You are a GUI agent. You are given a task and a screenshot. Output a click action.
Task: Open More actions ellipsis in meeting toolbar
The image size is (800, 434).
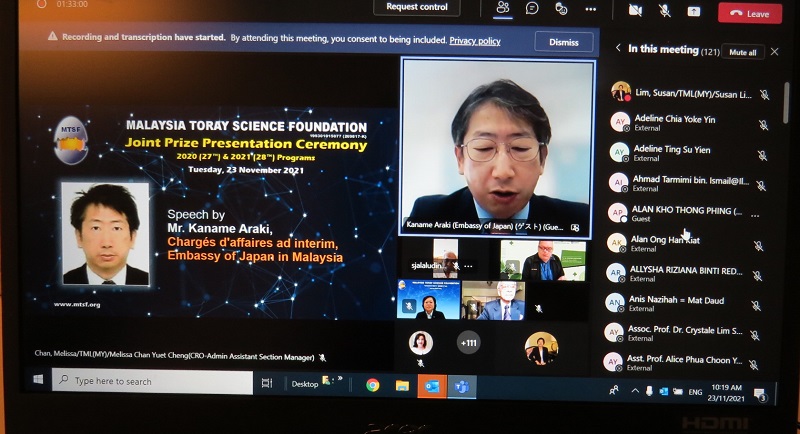tap(591, 9)
